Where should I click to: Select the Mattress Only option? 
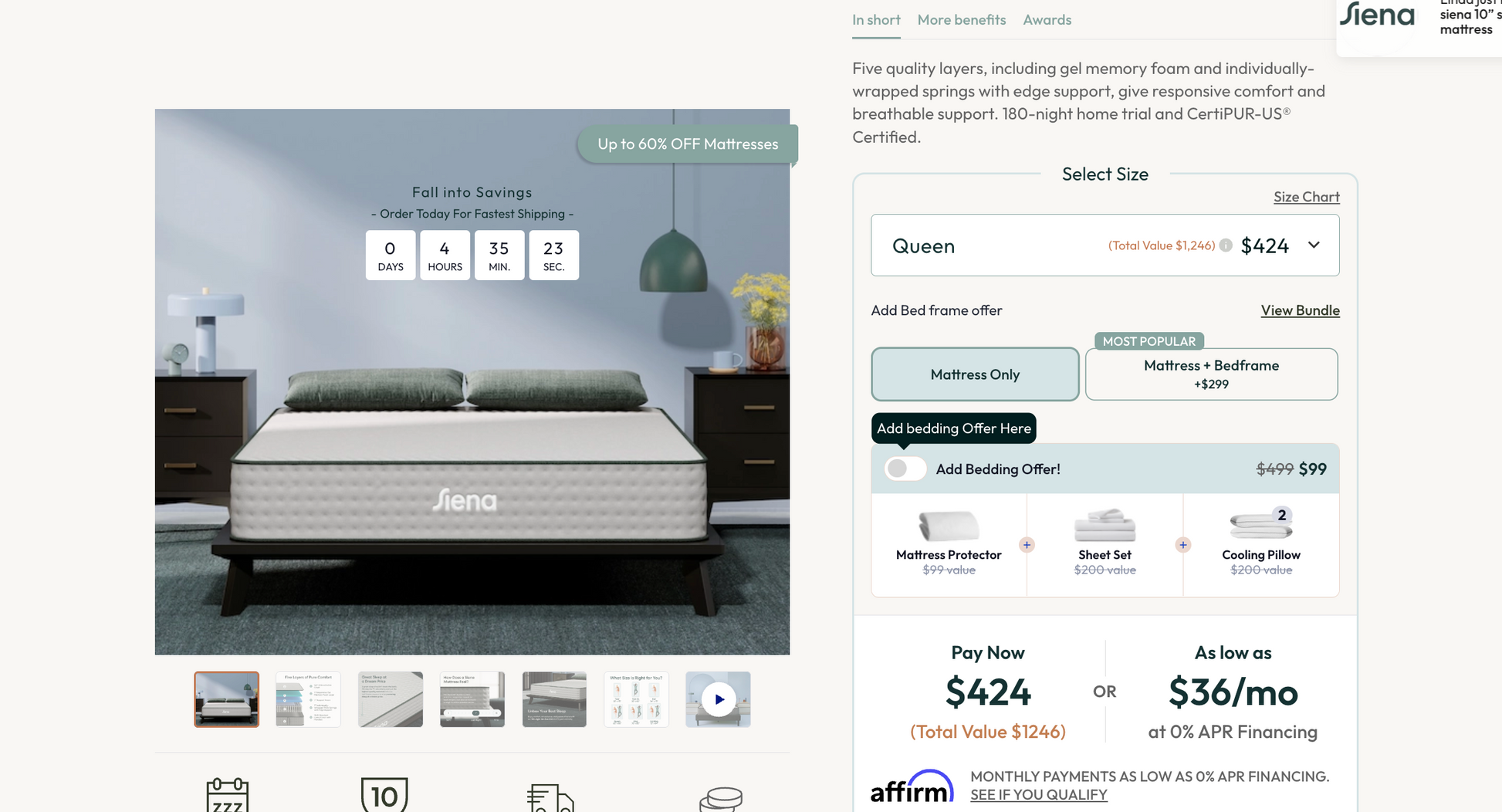point(975,374)
